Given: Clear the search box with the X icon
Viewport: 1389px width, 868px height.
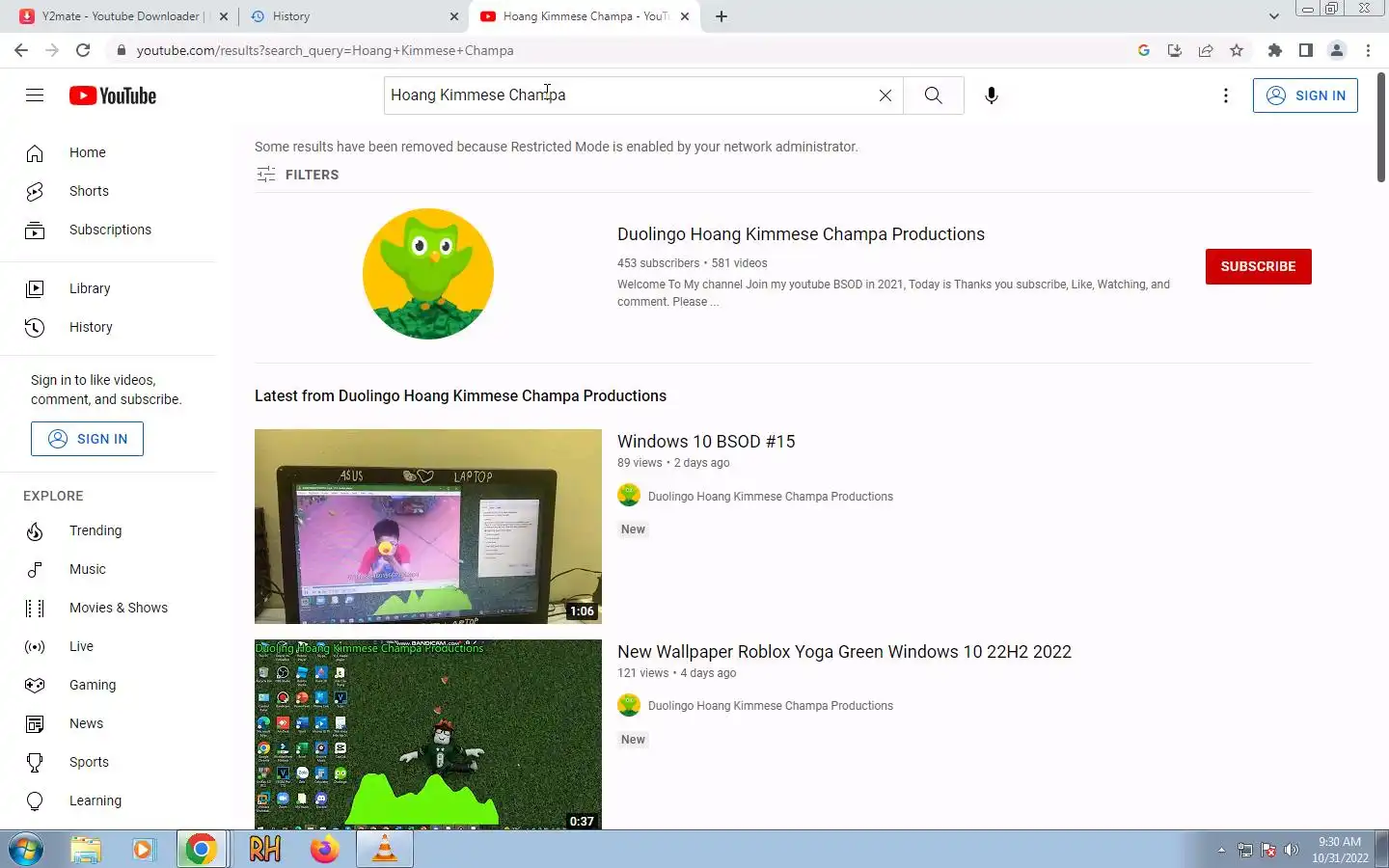Looking at the screenshot, I should tap(885, 95).
